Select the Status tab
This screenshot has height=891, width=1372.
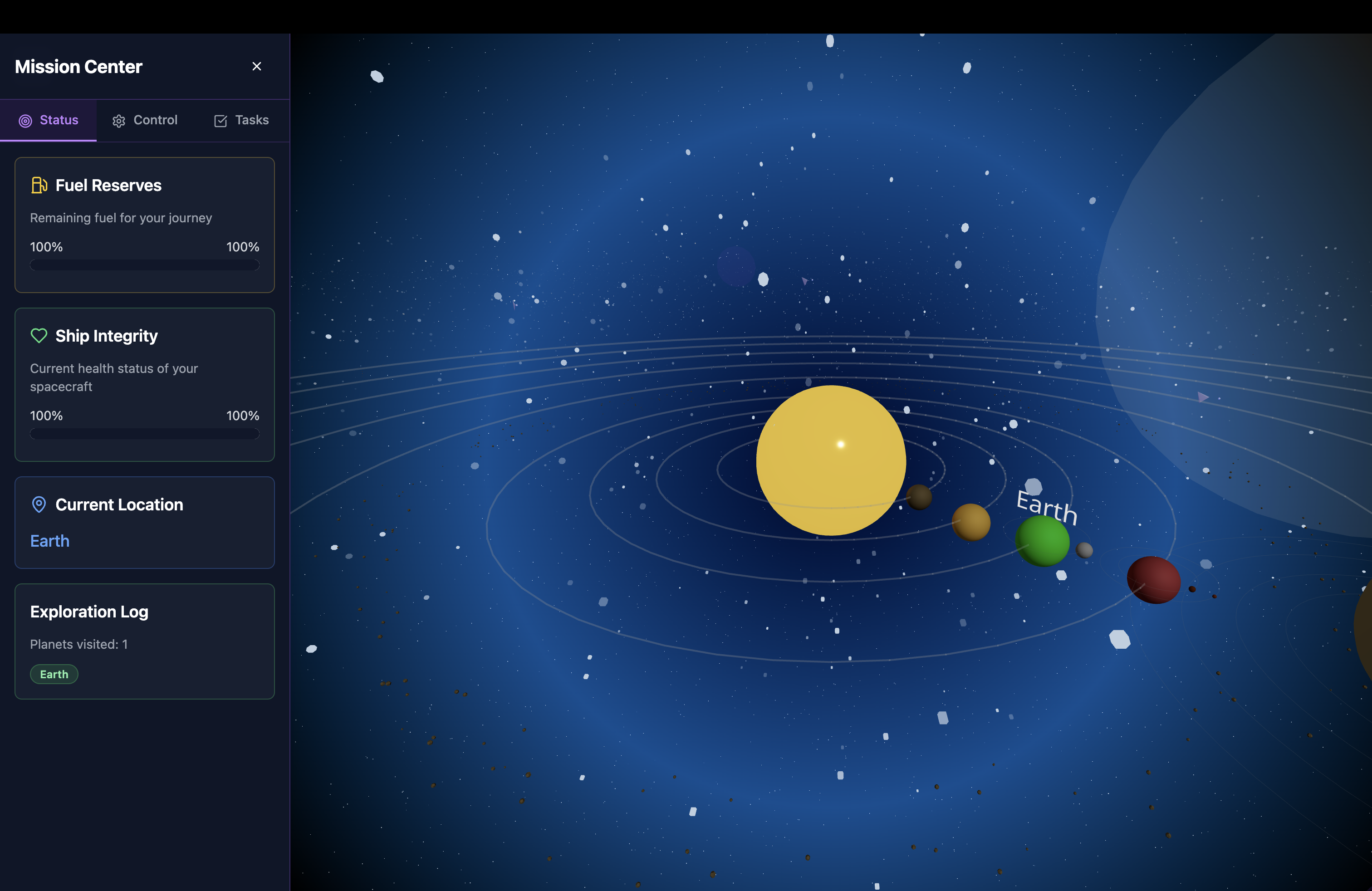[x=49, y=121]
